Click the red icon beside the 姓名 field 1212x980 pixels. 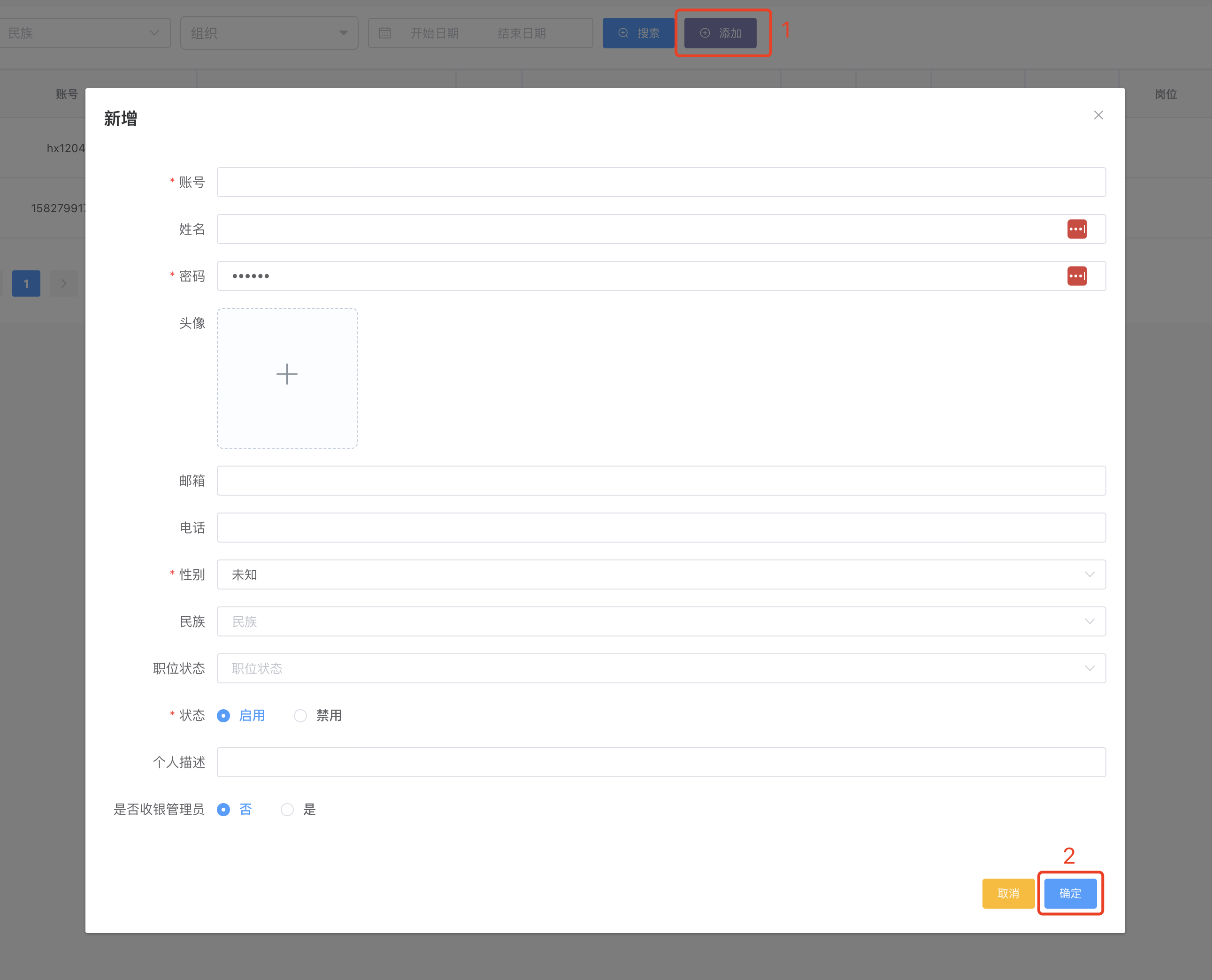tap(1077, 229)
